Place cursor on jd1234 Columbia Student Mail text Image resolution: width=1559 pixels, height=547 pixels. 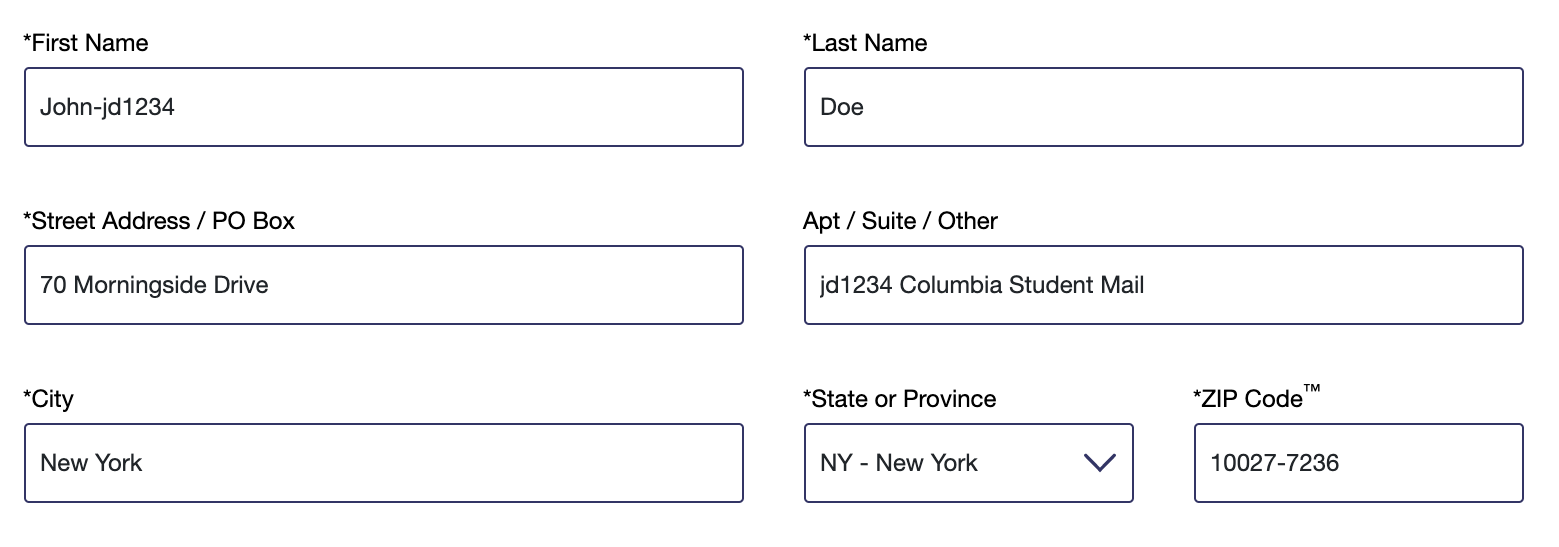point(982,285)
